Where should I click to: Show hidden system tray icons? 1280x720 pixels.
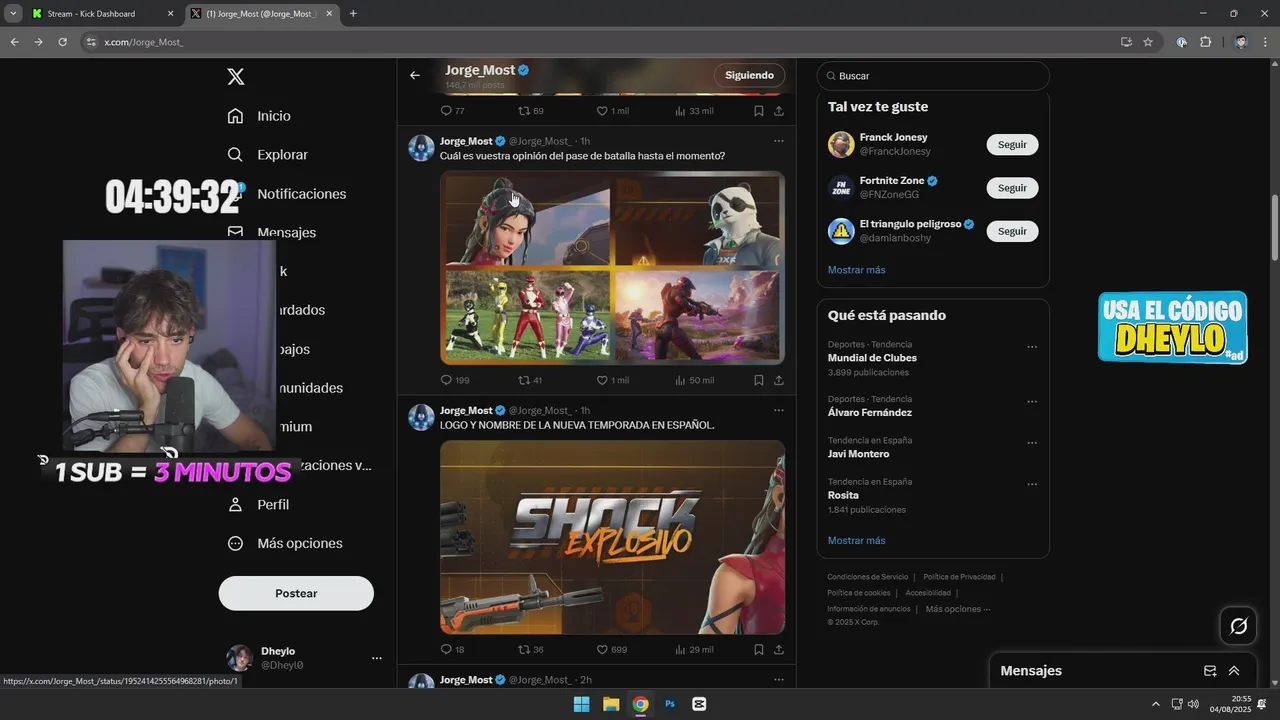point(1156,704)
